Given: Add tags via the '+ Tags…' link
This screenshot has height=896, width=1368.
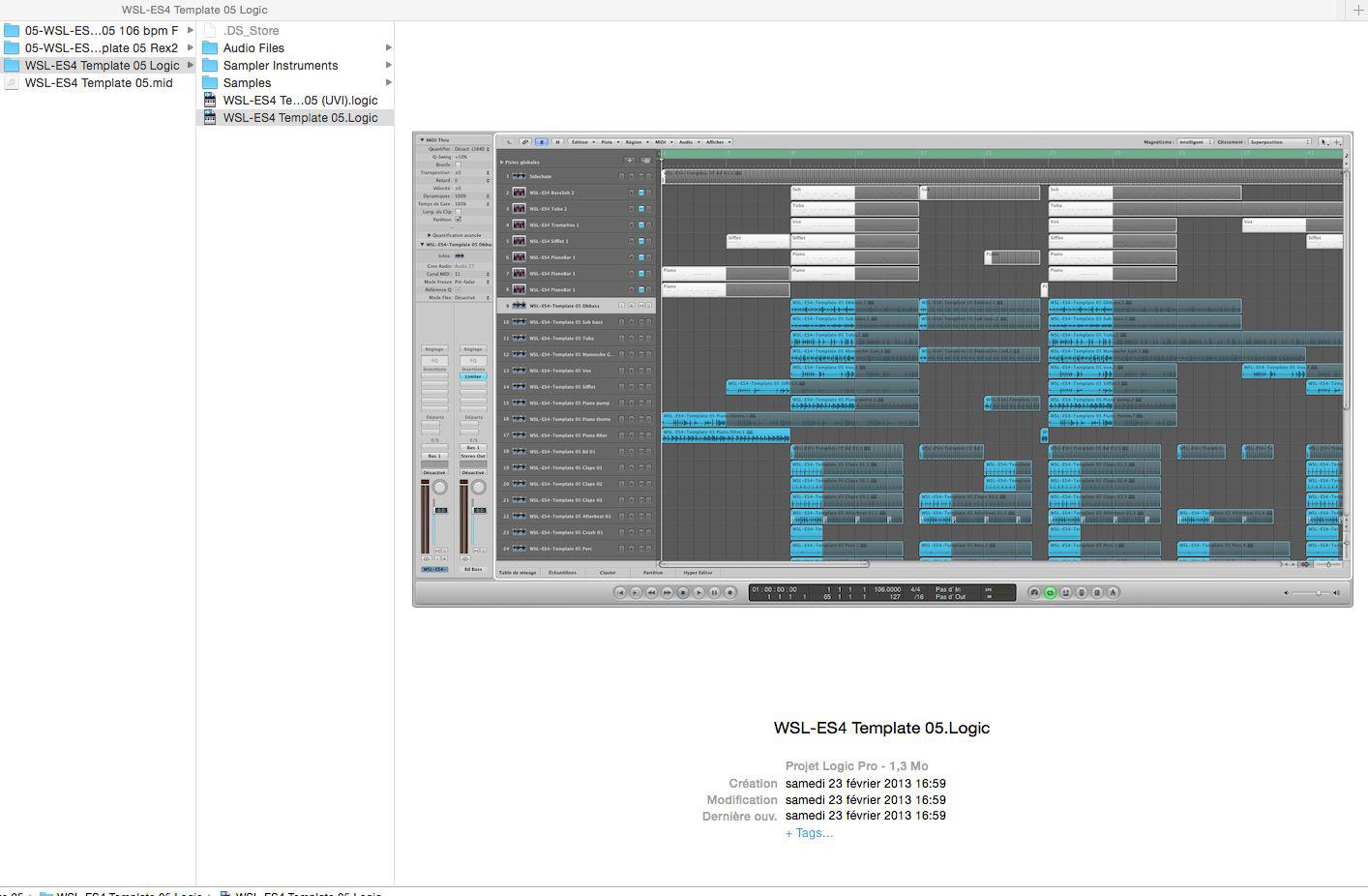Looking at the screenshot, I should click(809, 832).
